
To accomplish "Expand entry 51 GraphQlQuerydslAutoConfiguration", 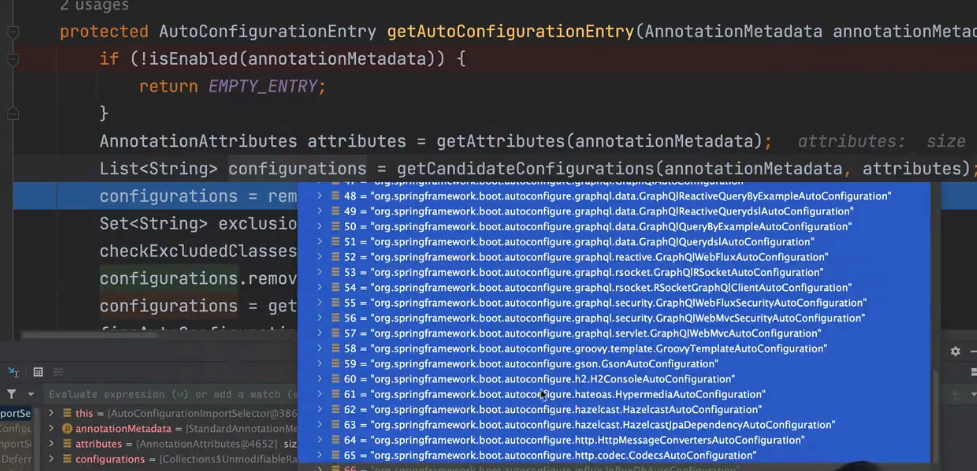I will (x=320, y=242).
